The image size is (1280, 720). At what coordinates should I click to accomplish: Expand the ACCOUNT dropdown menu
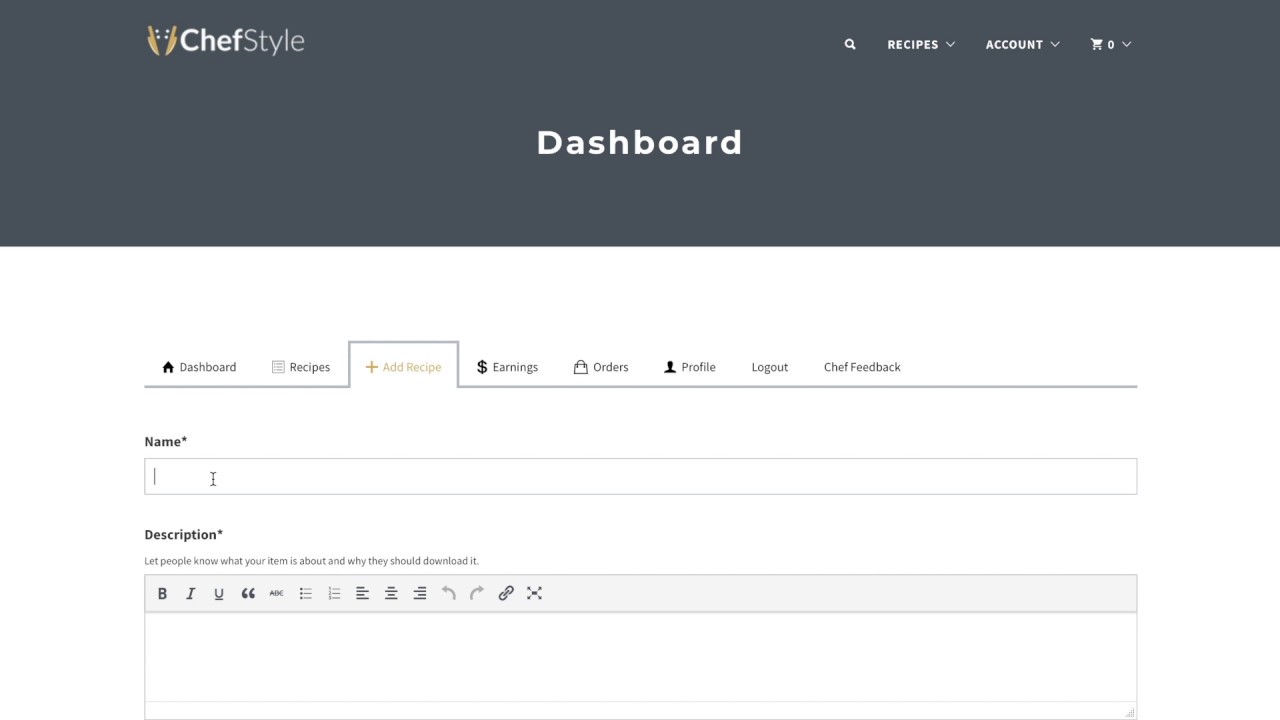click(1022, 44)
